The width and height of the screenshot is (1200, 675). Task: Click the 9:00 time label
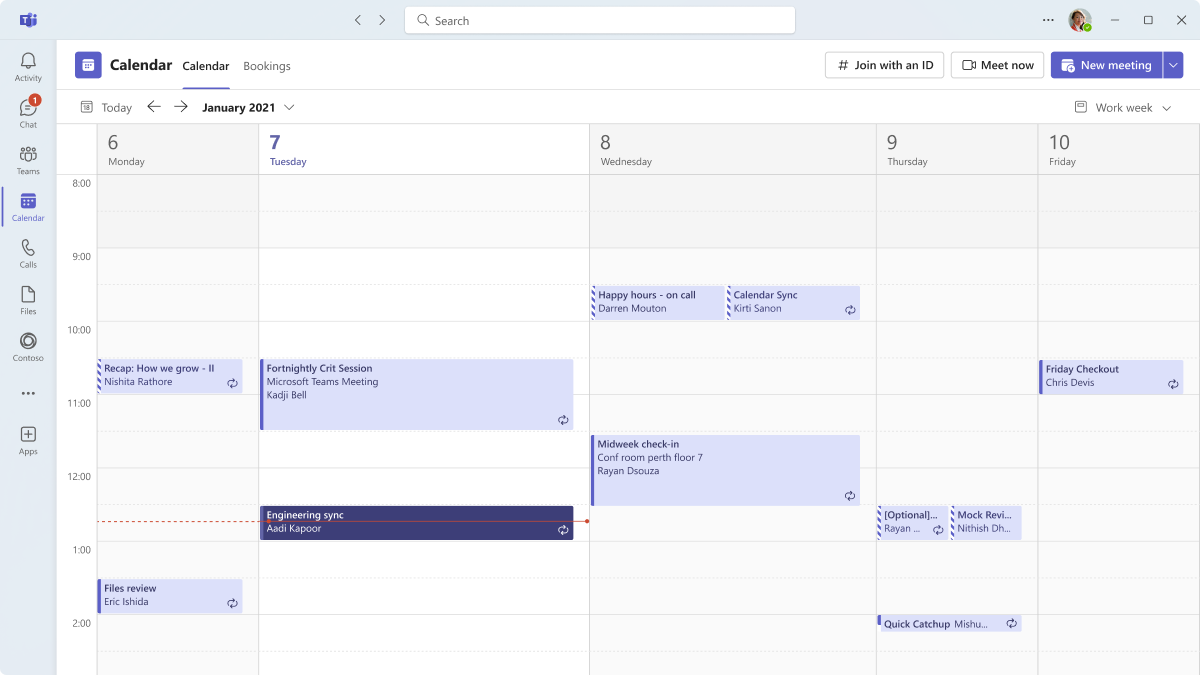[80, 257]
